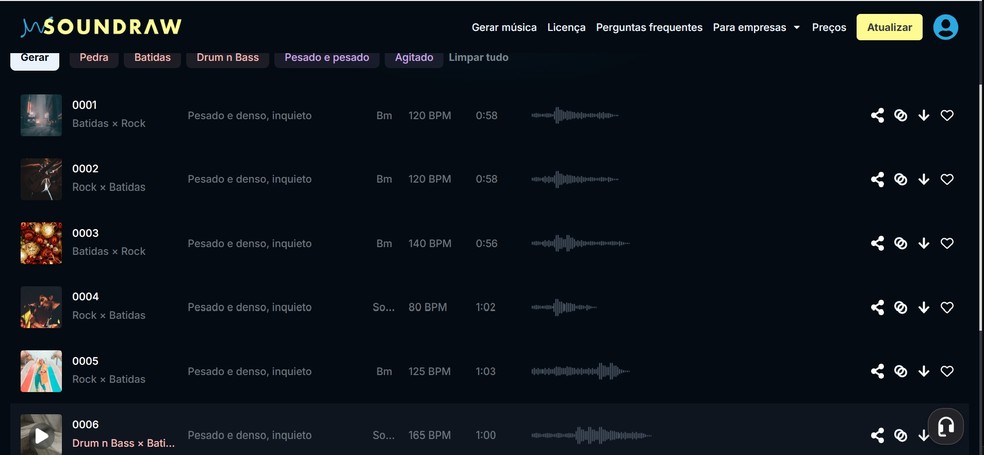Click Limpar tudo to clear filters

coord(478,58)
